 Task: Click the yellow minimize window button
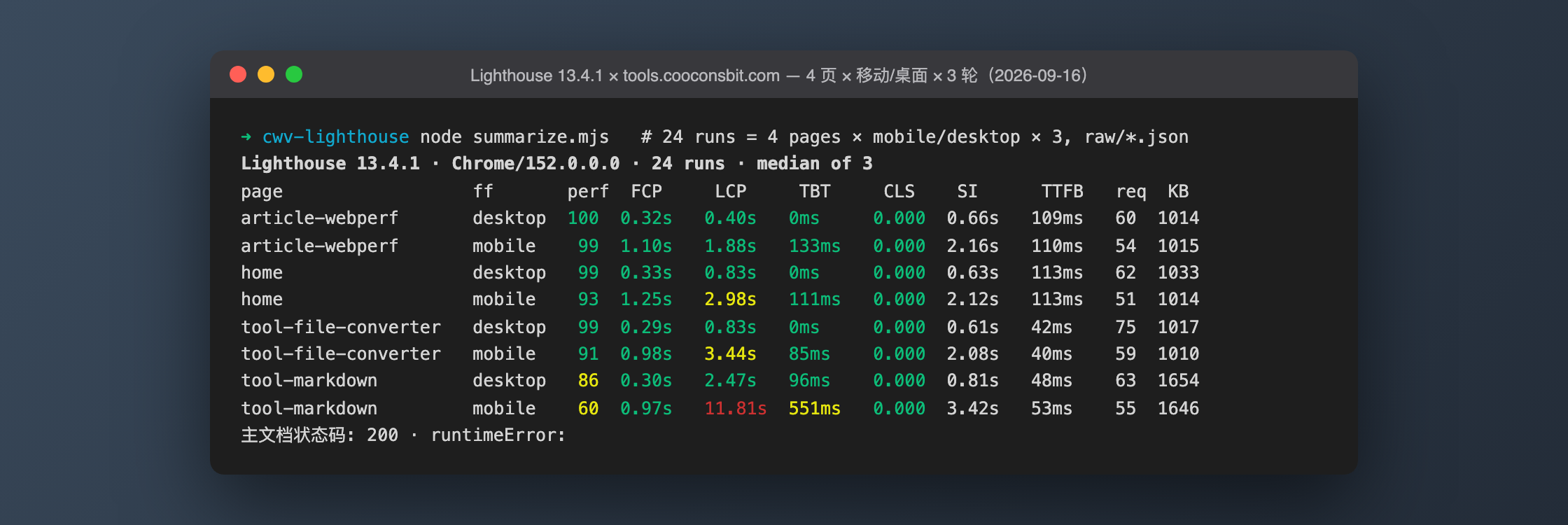click(x=266, y=74)
